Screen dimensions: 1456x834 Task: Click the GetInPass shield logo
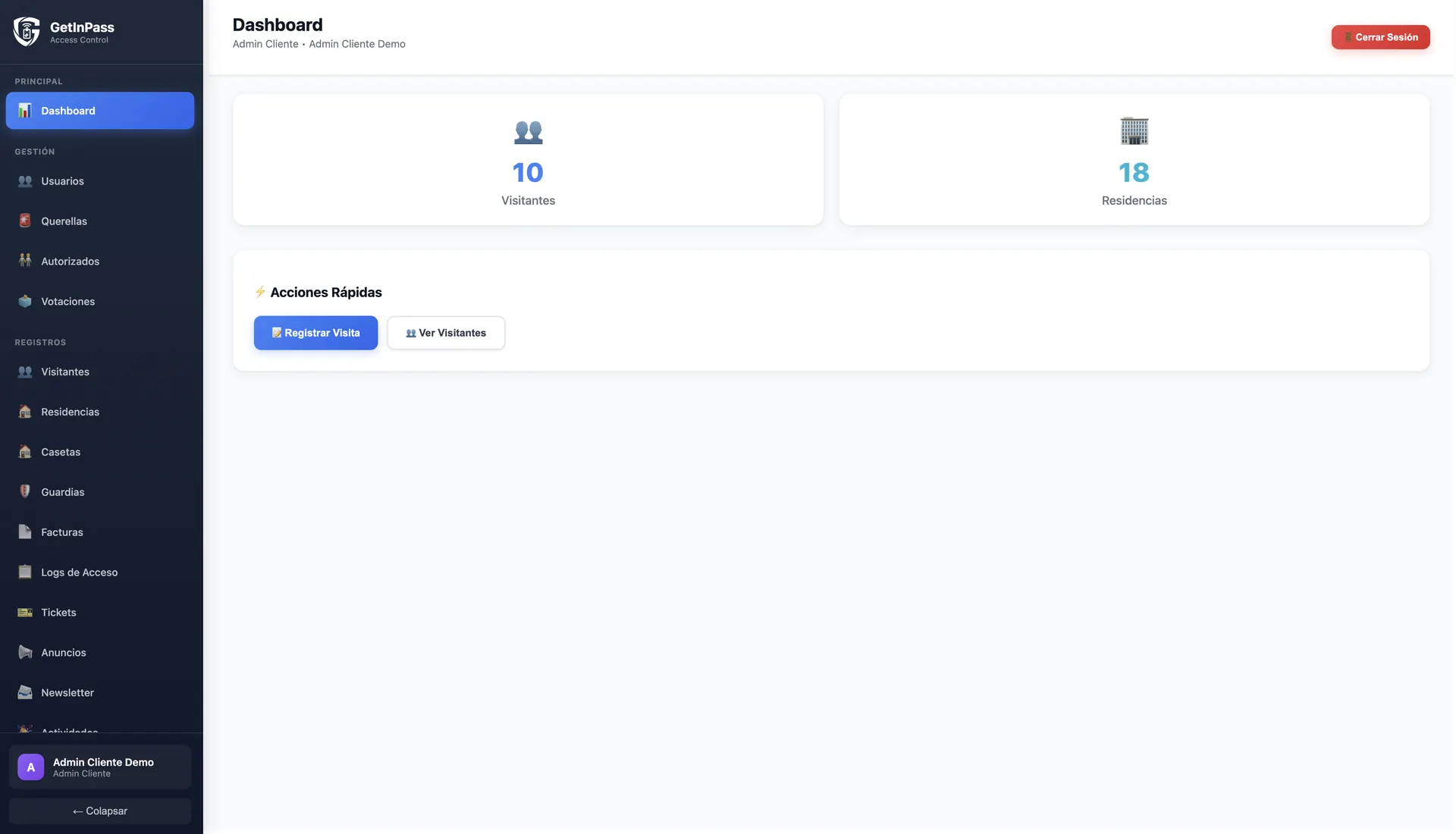click(x=27, y=31)
